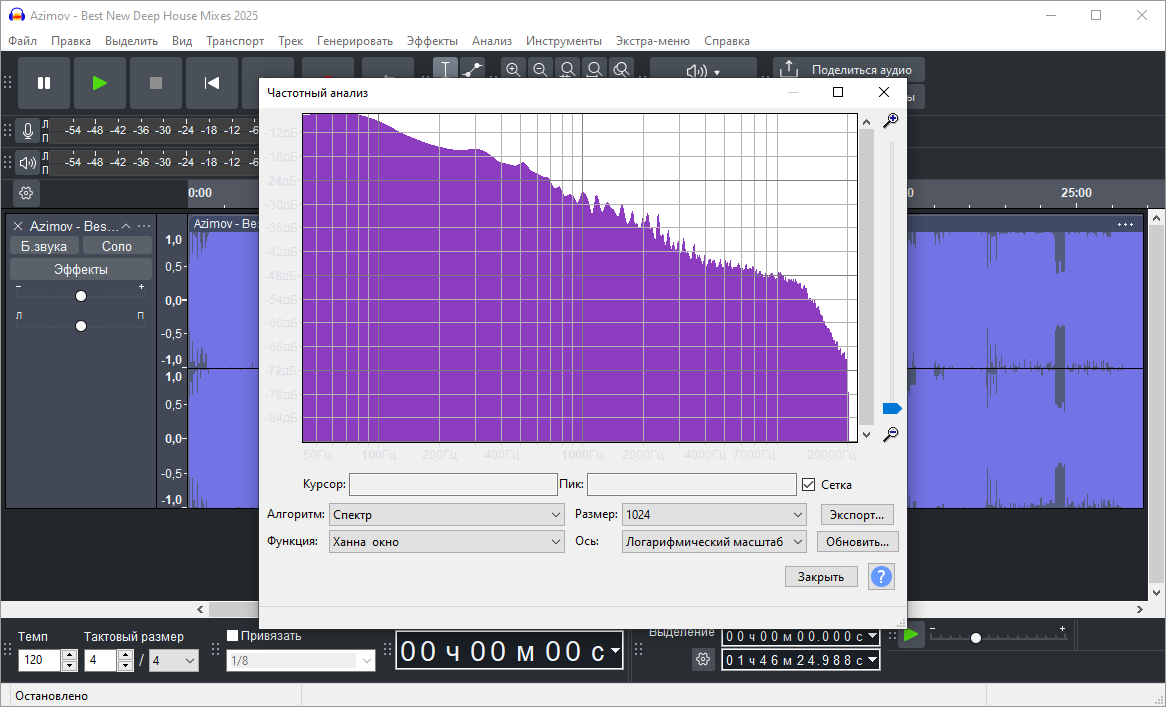This screenshot has width=1166, height=707.
Task: Click the Zoom Out toolbar icon
Action: [x=541, y=69]
